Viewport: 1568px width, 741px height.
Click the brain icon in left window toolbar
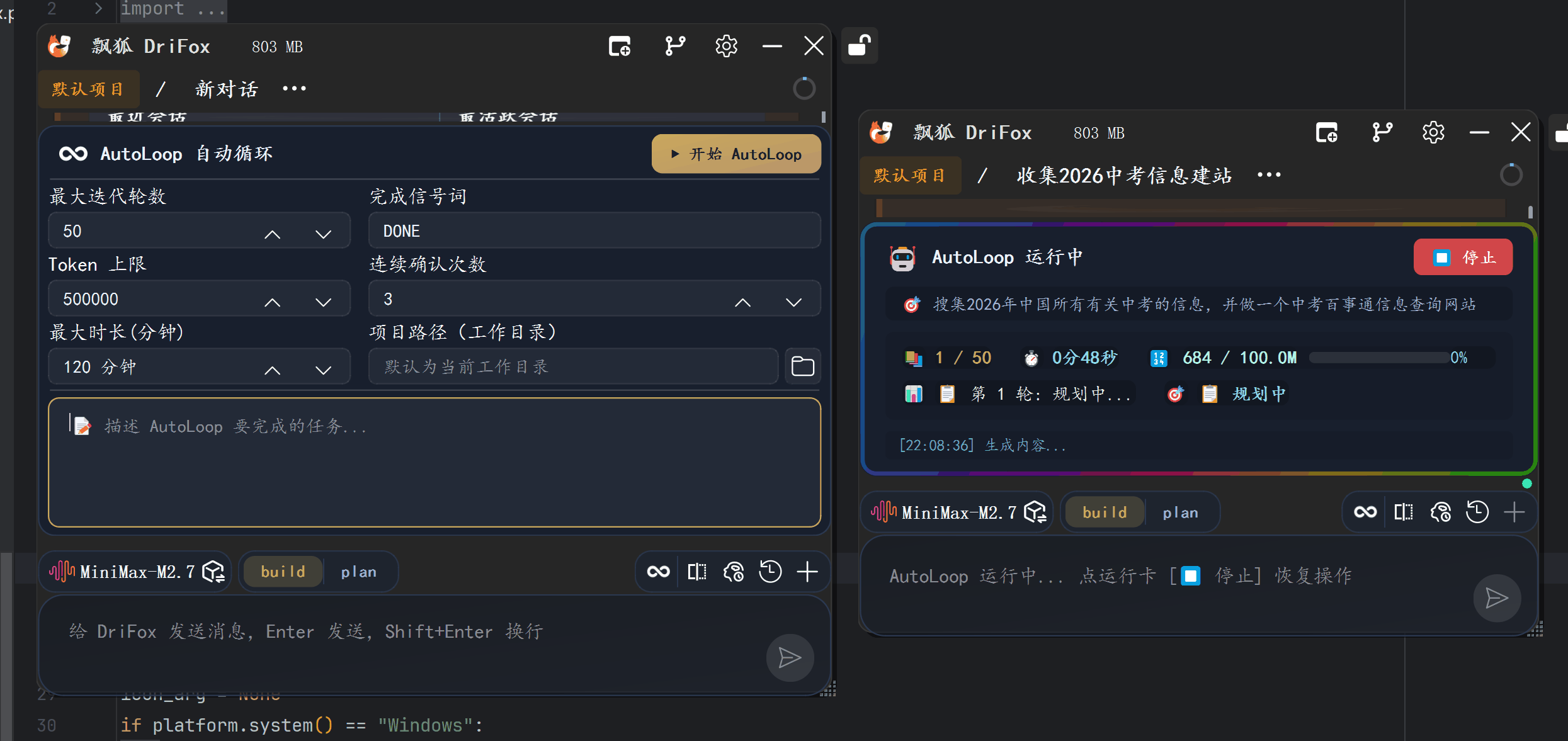pos(734,572)
